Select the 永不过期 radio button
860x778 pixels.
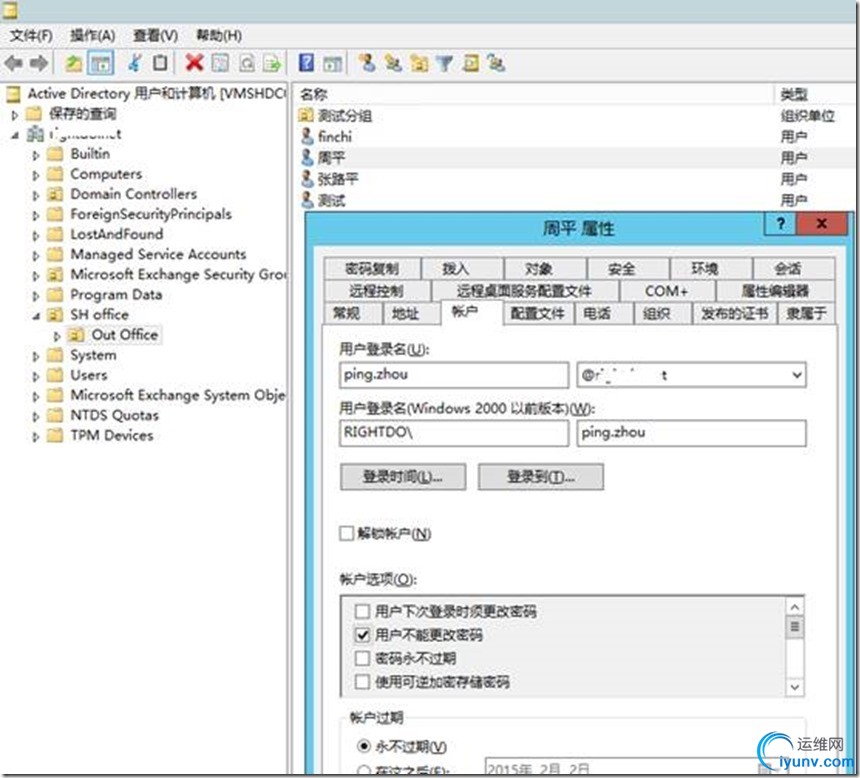(x=364, y=746)
